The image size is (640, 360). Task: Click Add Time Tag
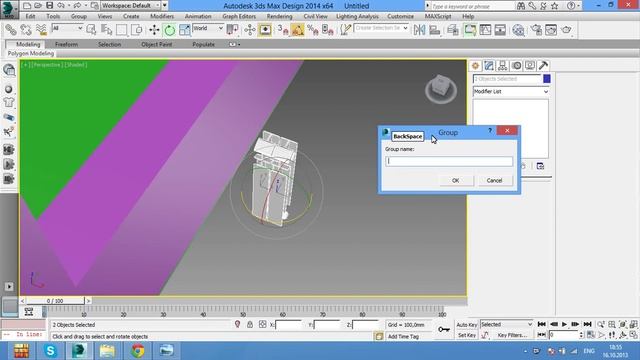[403, 336]
